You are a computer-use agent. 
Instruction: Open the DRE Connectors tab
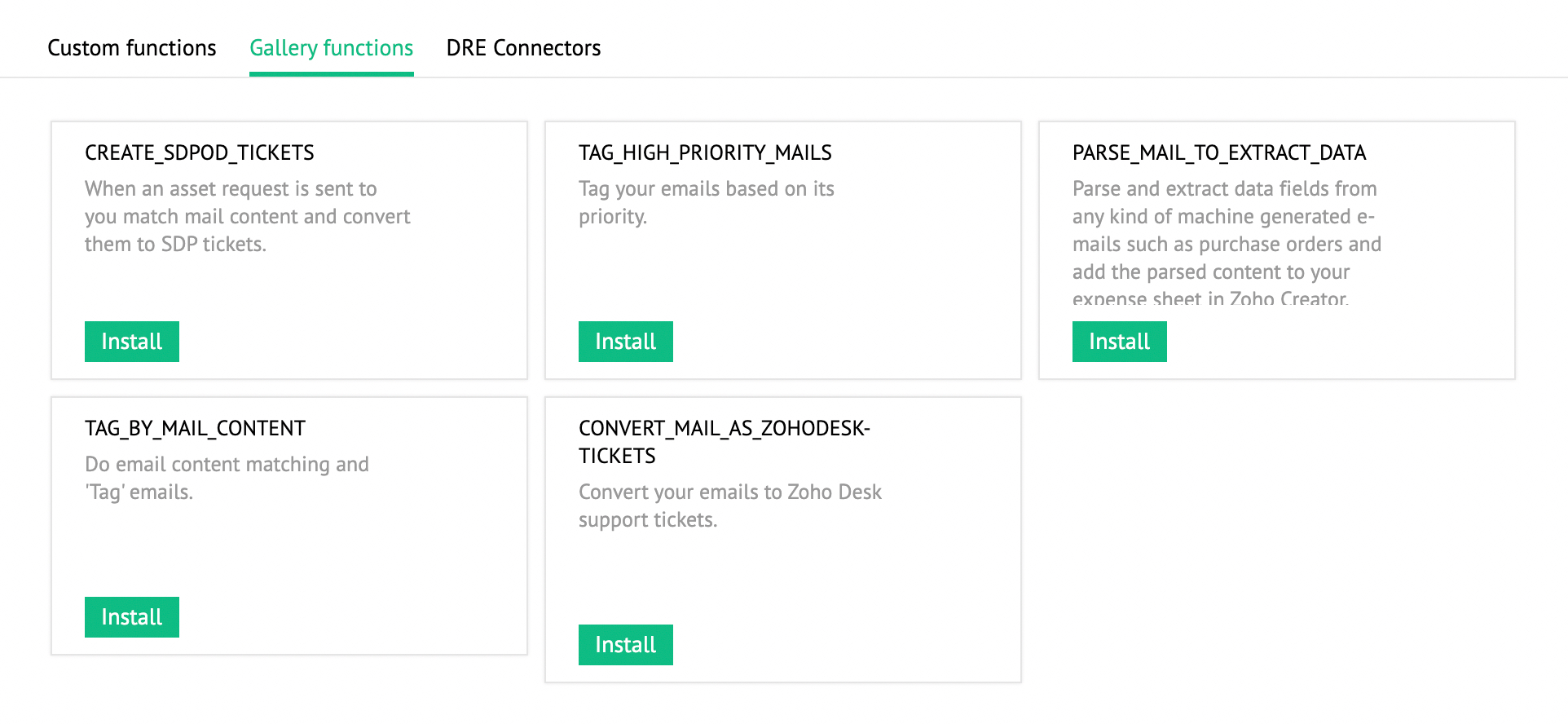pos(523,48)
